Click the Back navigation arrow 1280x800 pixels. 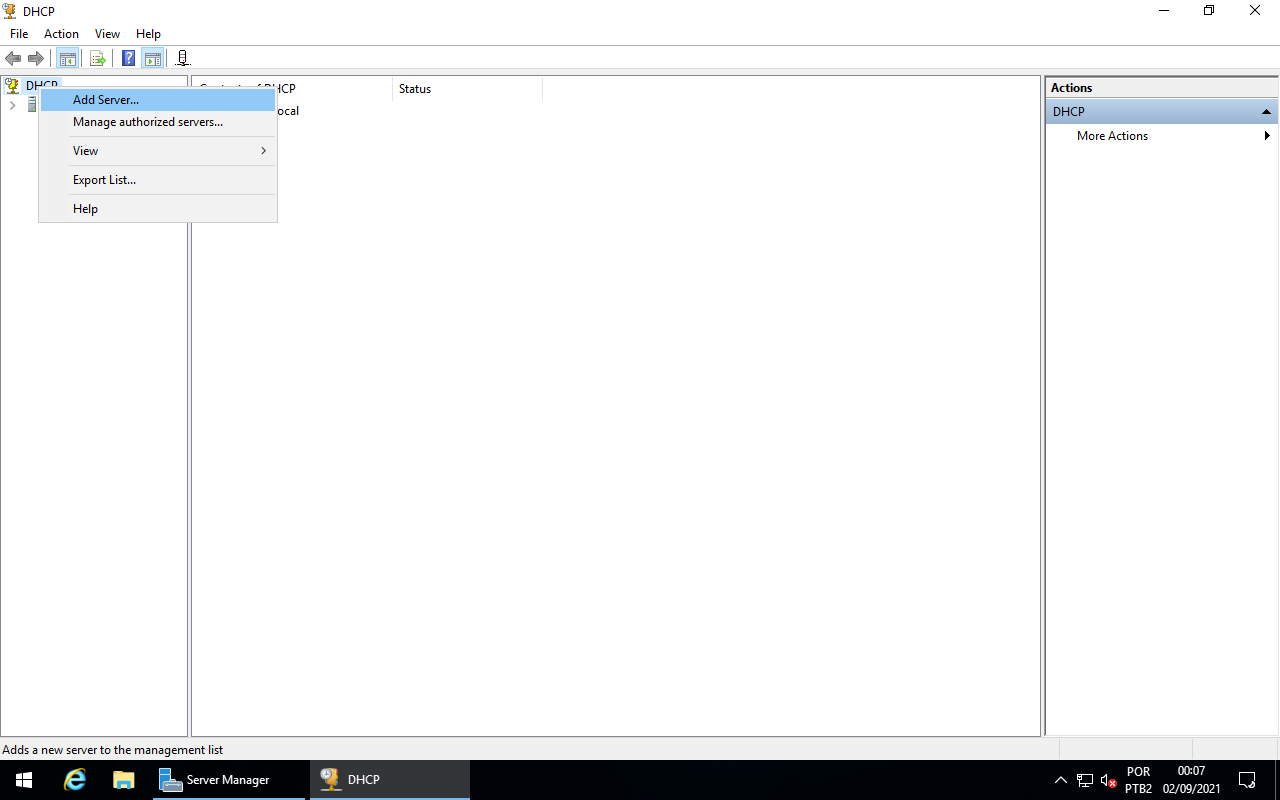tap(13, 58)
